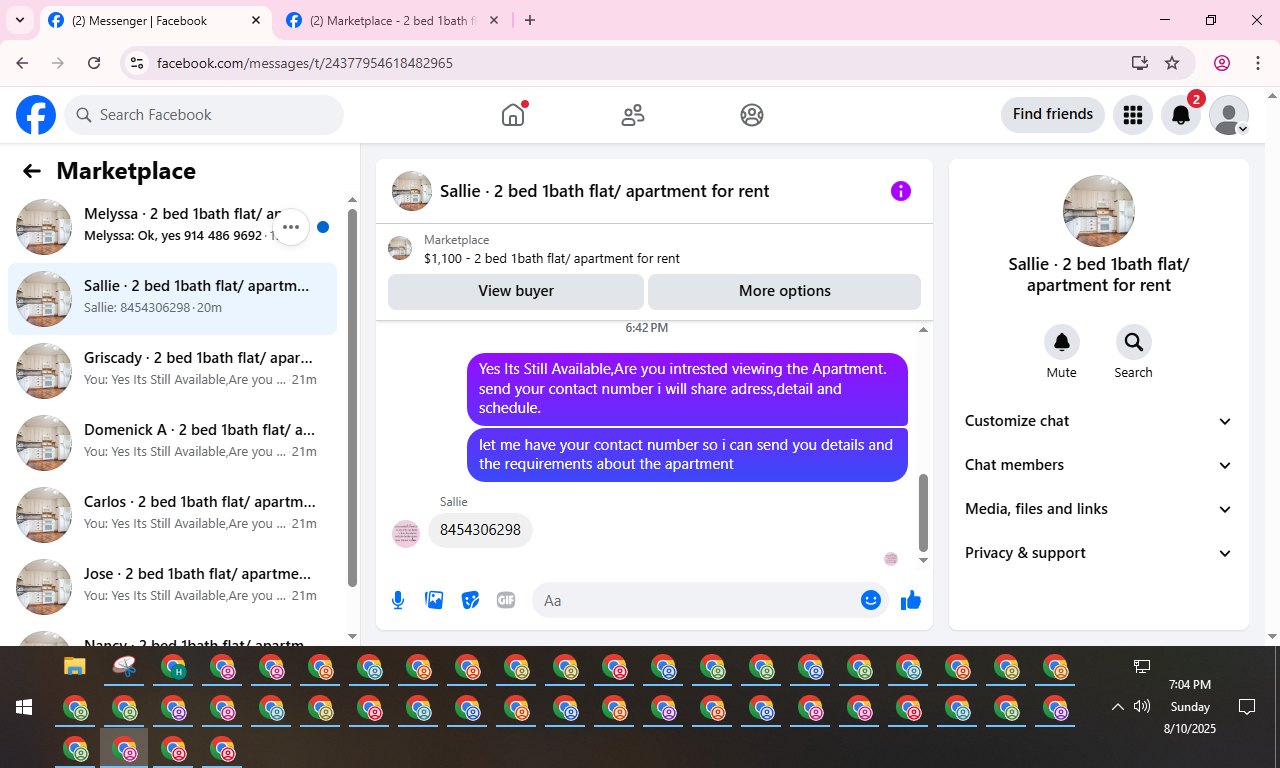Attach a photo with the image icon
Image resolution: width=1280 pixels, height=768 pixels.
tap(434, 600)
